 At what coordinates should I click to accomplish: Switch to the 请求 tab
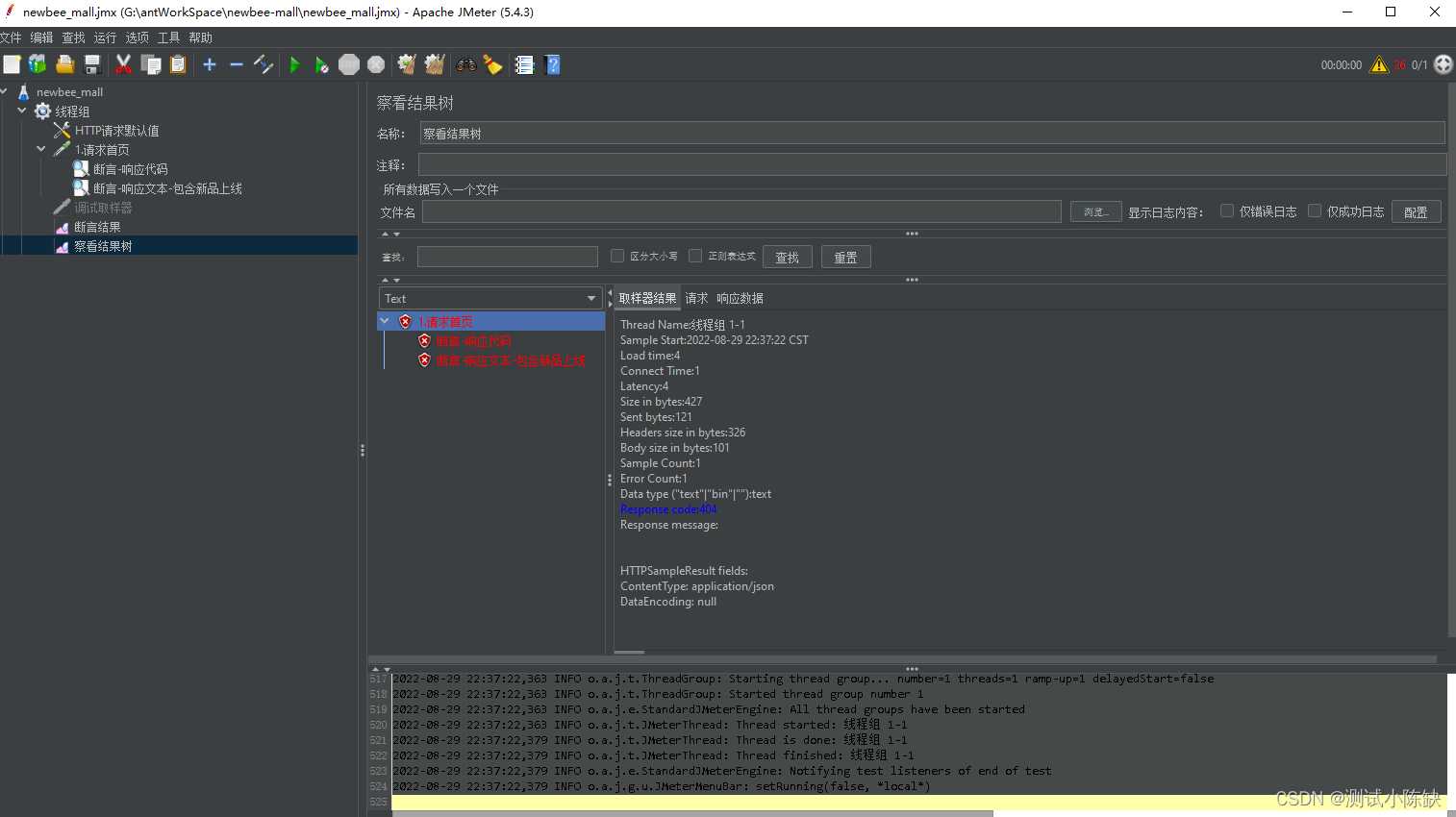696,298
